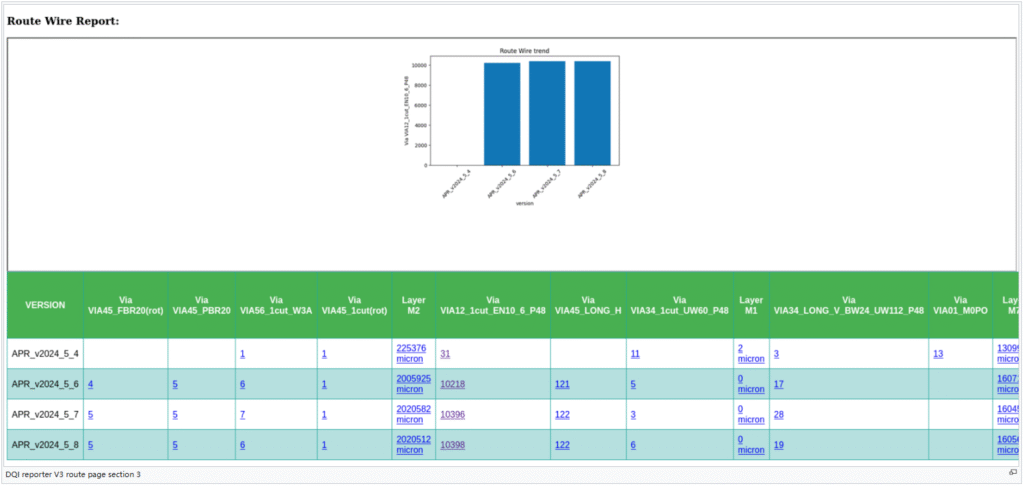The image size is (1024, 486).
Task: Open the 2 micron Layer M1 link
Action: [750, 353]
